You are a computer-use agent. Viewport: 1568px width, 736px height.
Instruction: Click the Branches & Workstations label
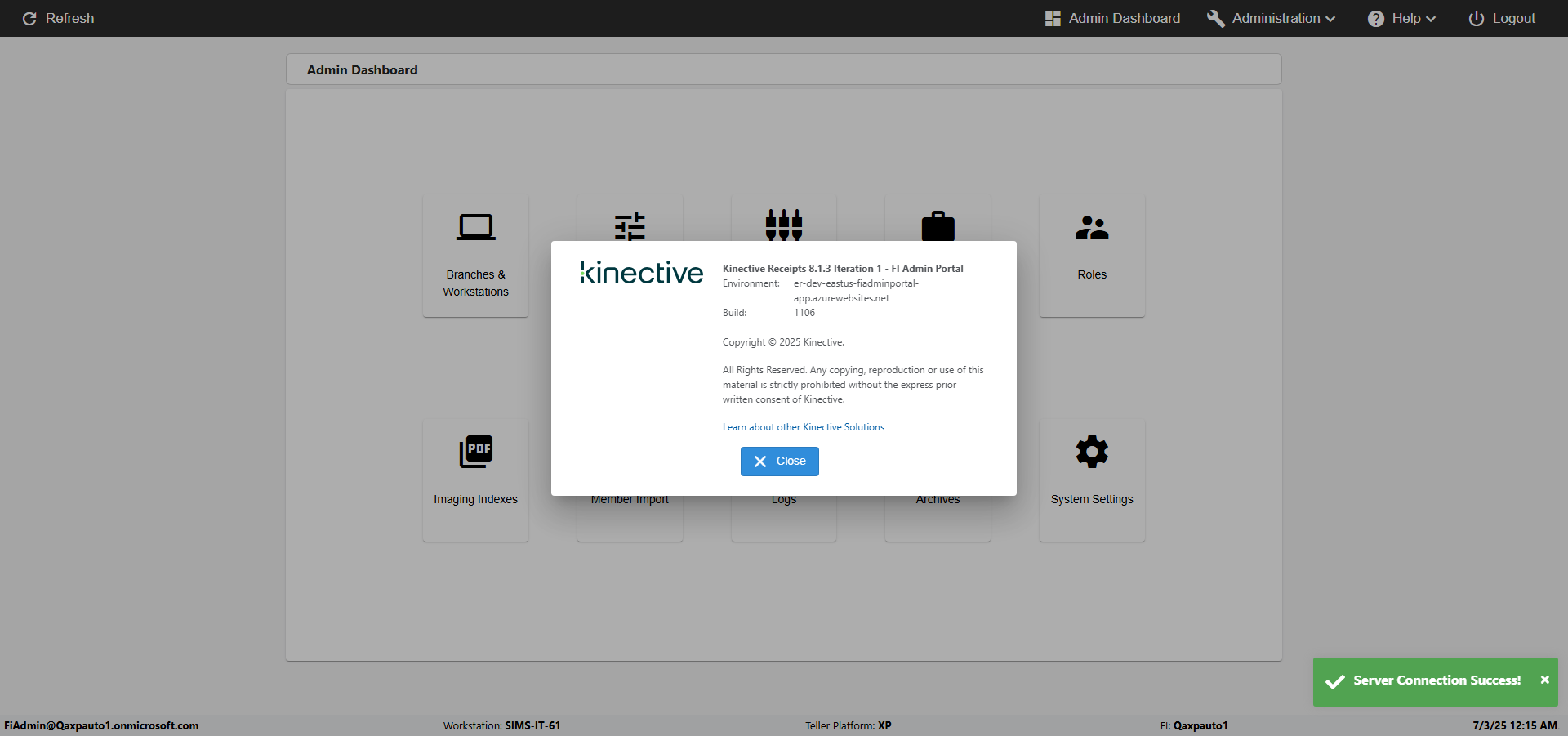point(475,283)
